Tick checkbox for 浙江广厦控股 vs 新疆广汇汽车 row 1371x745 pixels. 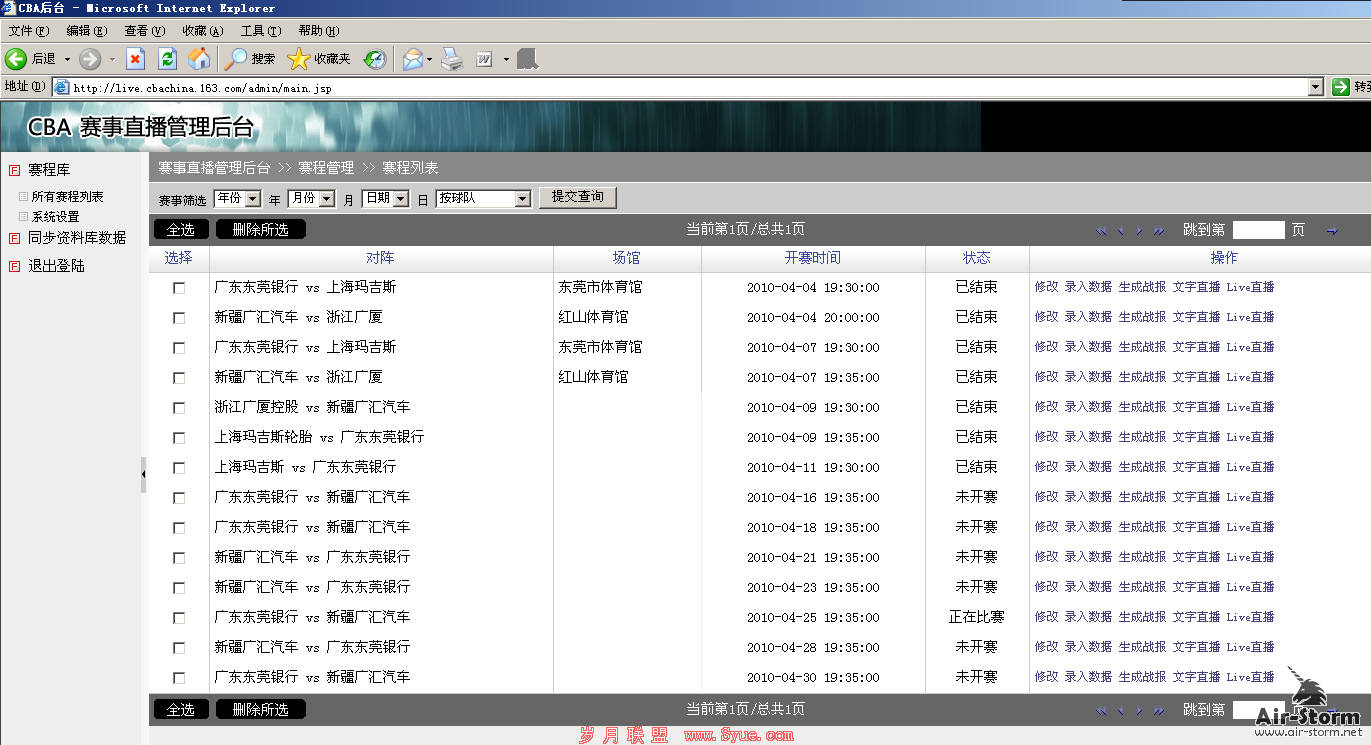coord(179,408)
